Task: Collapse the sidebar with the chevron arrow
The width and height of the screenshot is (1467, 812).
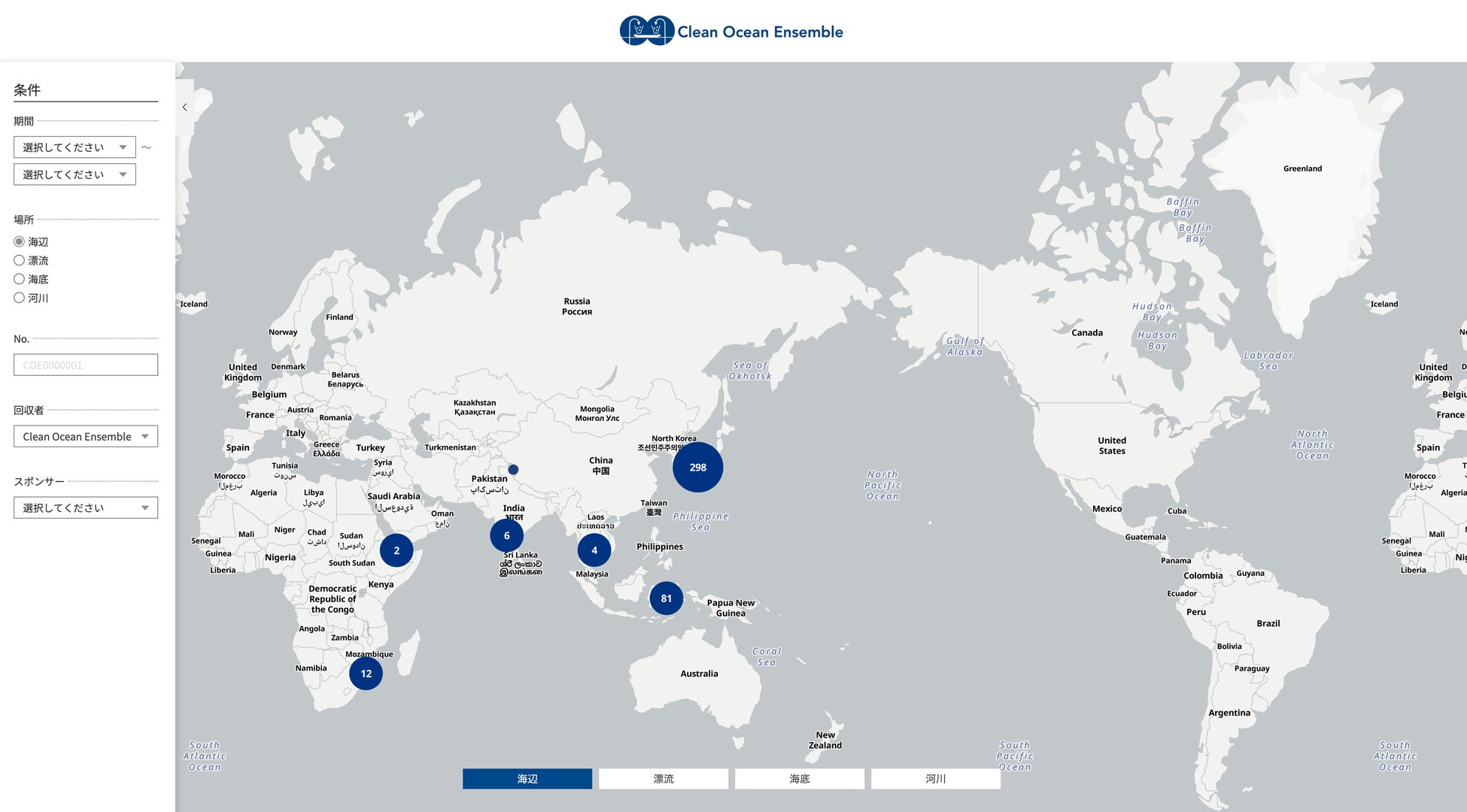Action: [x=185, y=108]
